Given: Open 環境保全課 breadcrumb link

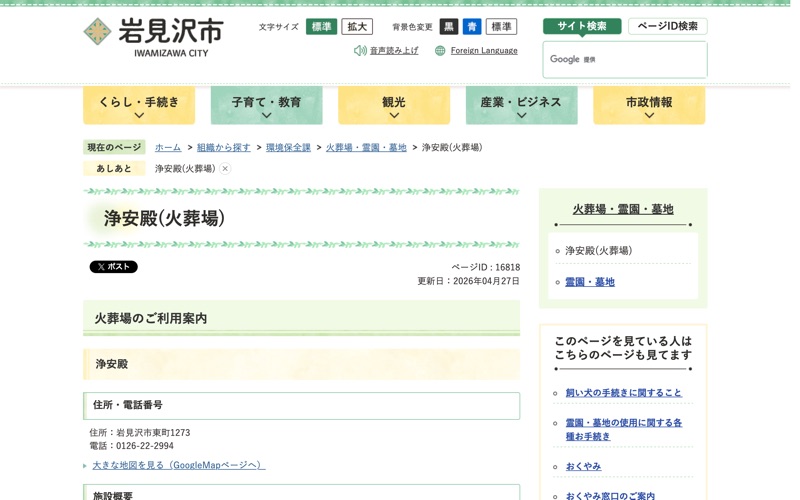Looking at the screenshot, I should pyautogui.click(x=288, y=147).
